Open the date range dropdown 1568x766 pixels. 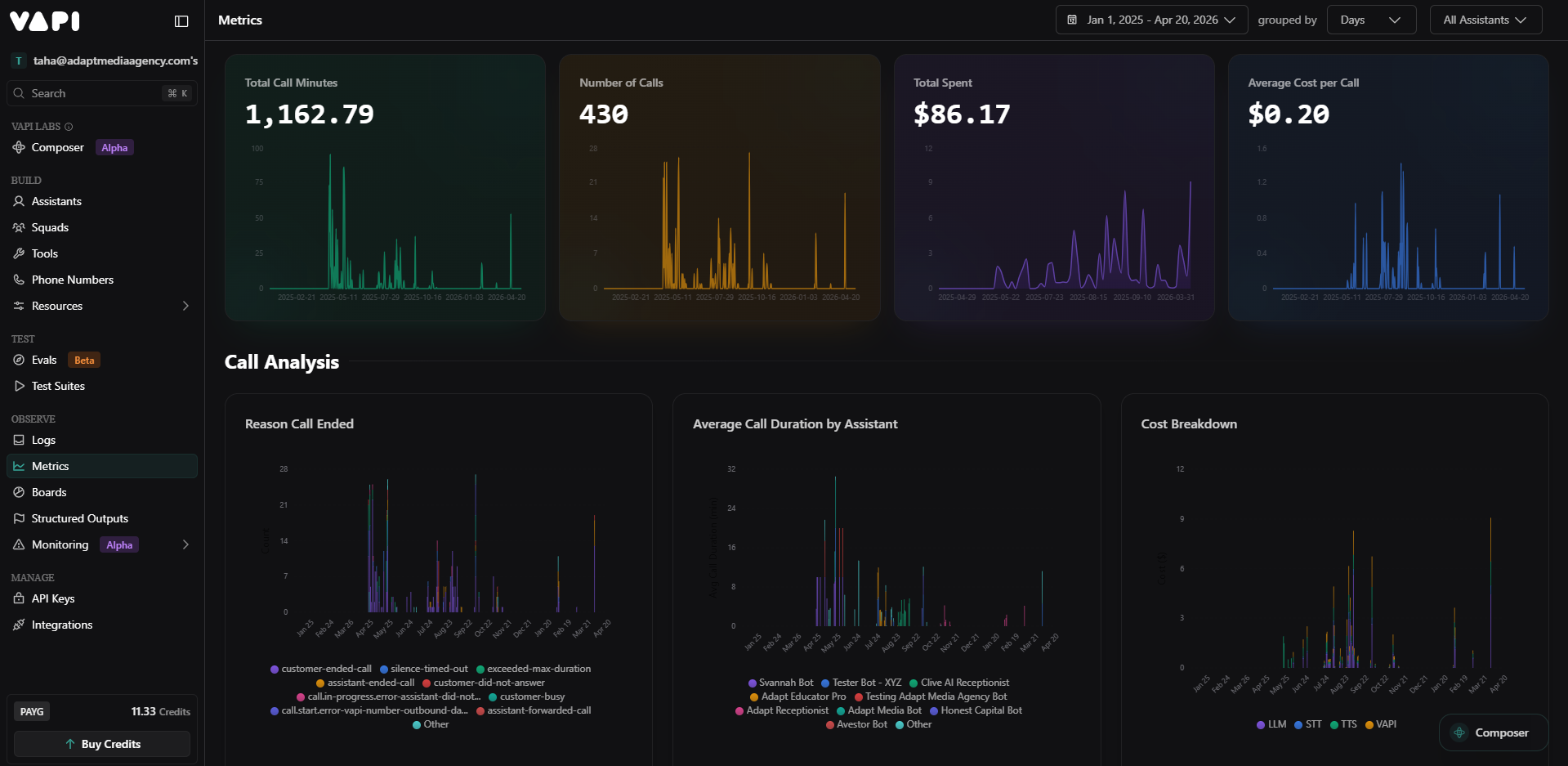[x=1151, y=20]
